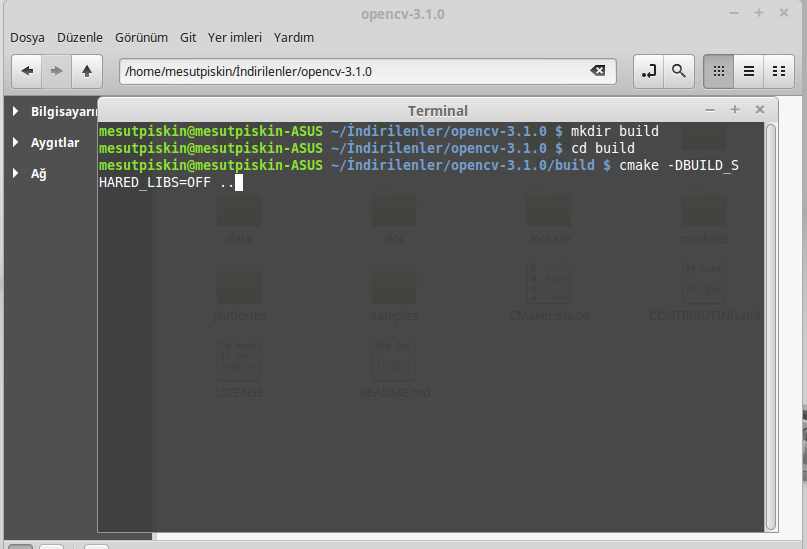Open the Dosya menu
Screen dimensions: 807x549
(x=27, y=37)
